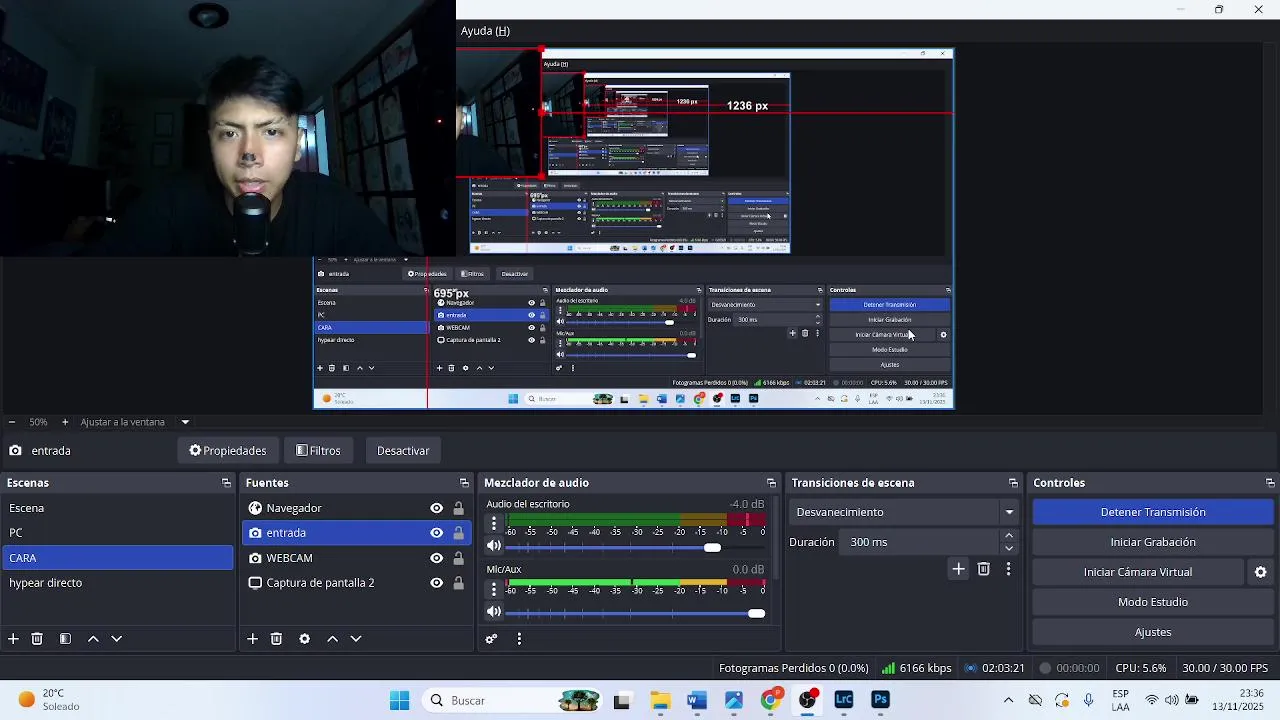The width and height of the screenshot is (1280, 720).
Task: Open audio mixer three-dot menu at bottom
Action: 519,639
